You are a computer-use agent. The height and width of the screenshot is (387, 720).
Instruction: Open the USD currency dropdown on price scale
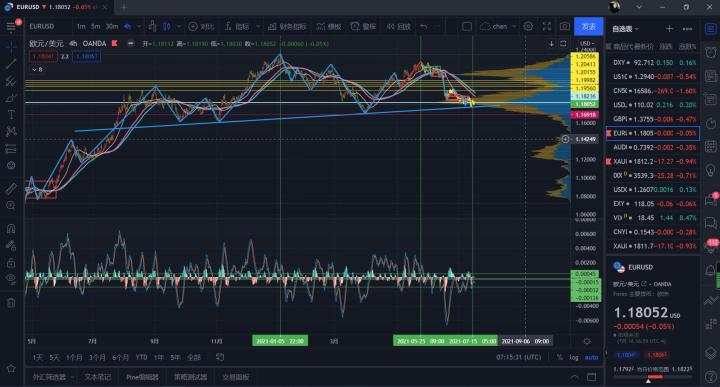[586, 44]
